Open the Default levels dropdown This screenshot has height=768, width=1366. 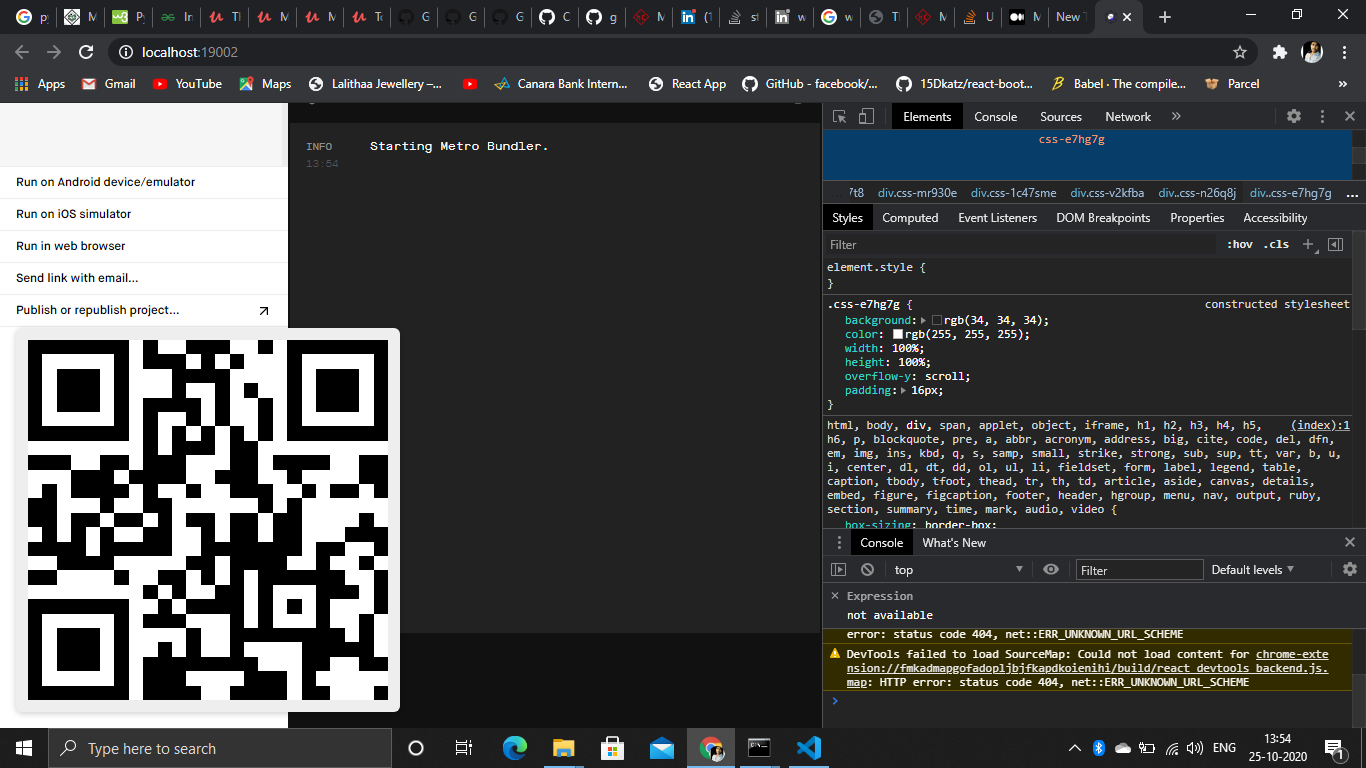click(1253, 569)
